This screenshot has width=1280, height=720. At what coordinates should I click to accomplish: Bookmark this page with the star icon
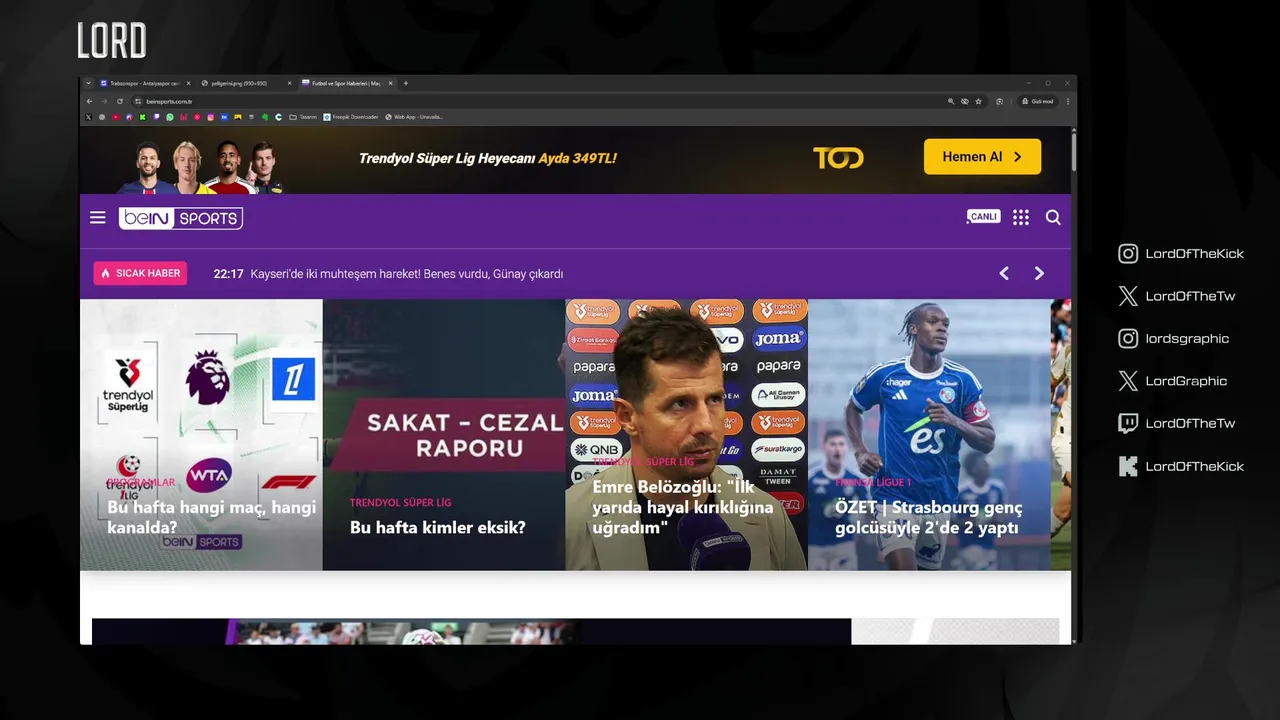[x=978, y=101]
